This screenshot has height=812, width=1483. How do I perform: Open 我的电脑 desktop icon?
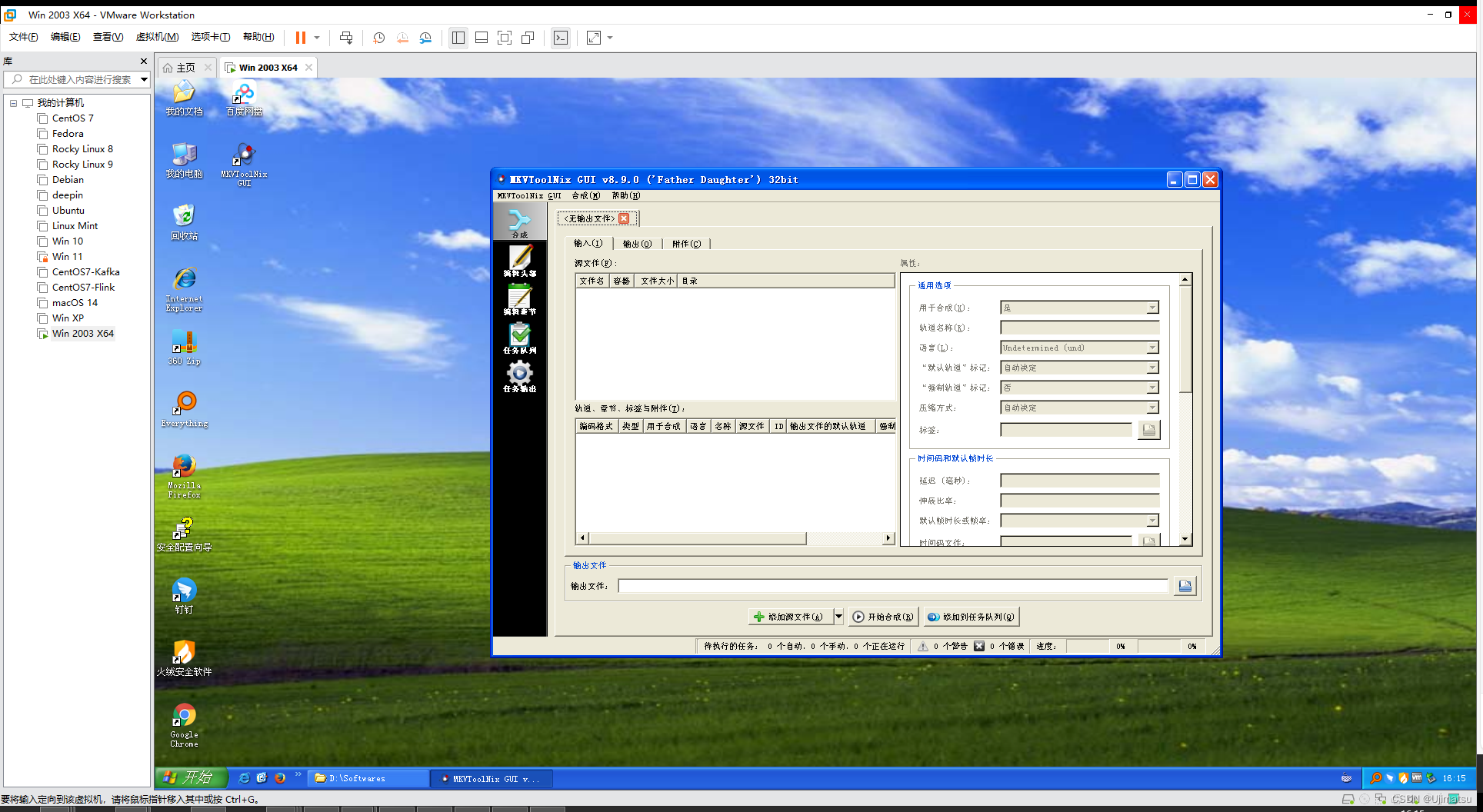pos(184,161)
